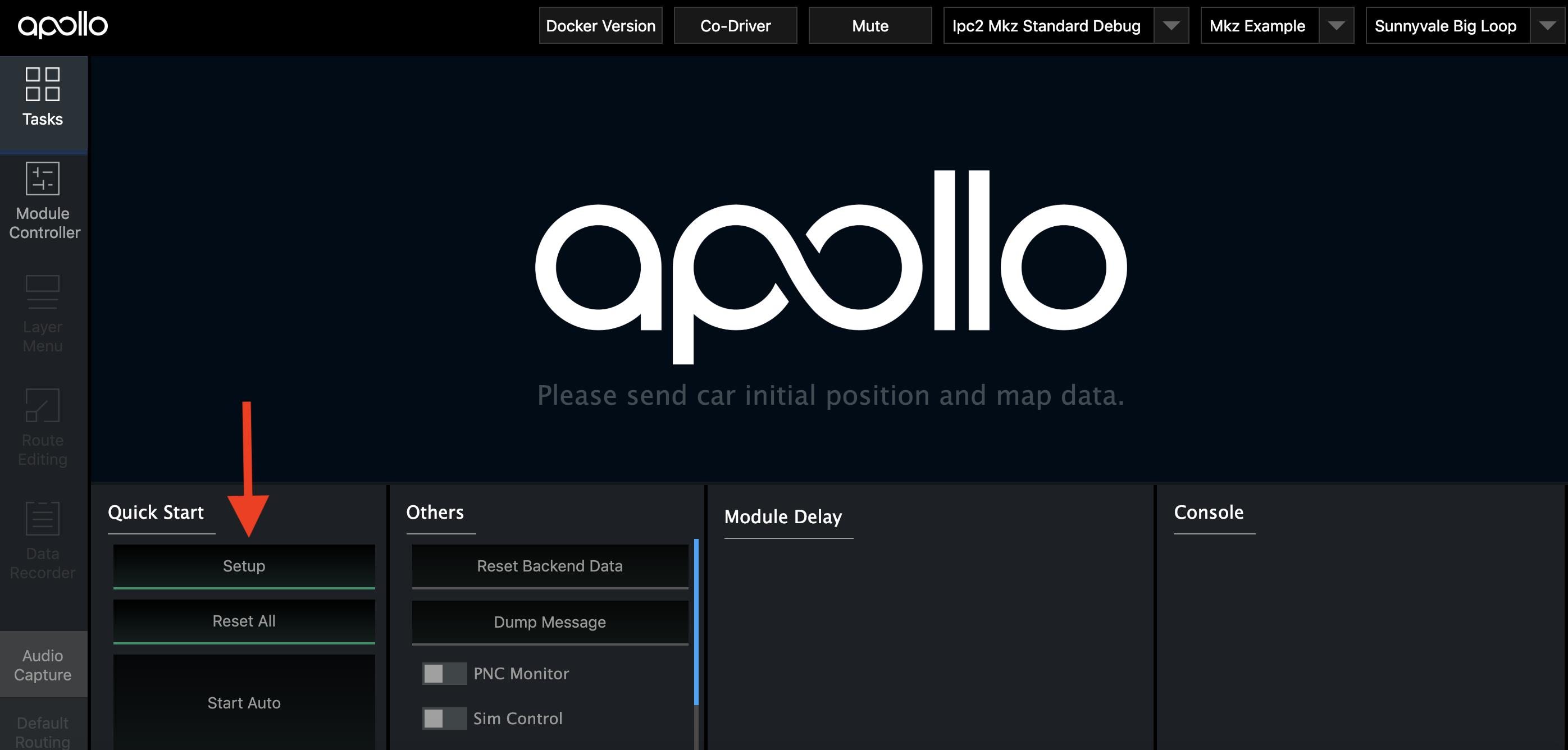Click the Apollo logo in header
The height and width of the screenshot is (750, 1568).
click(x=63, y=25)
